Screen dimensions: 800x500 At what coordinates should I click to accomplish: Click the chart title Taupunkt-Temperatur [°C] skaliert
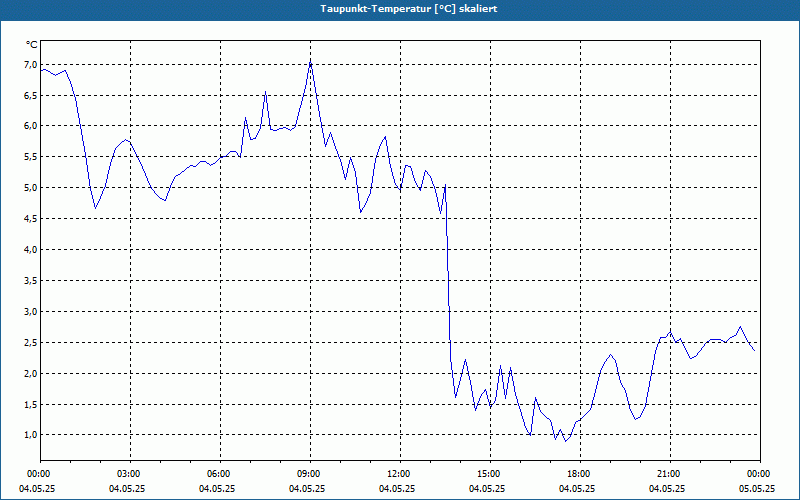pos(409,9)
